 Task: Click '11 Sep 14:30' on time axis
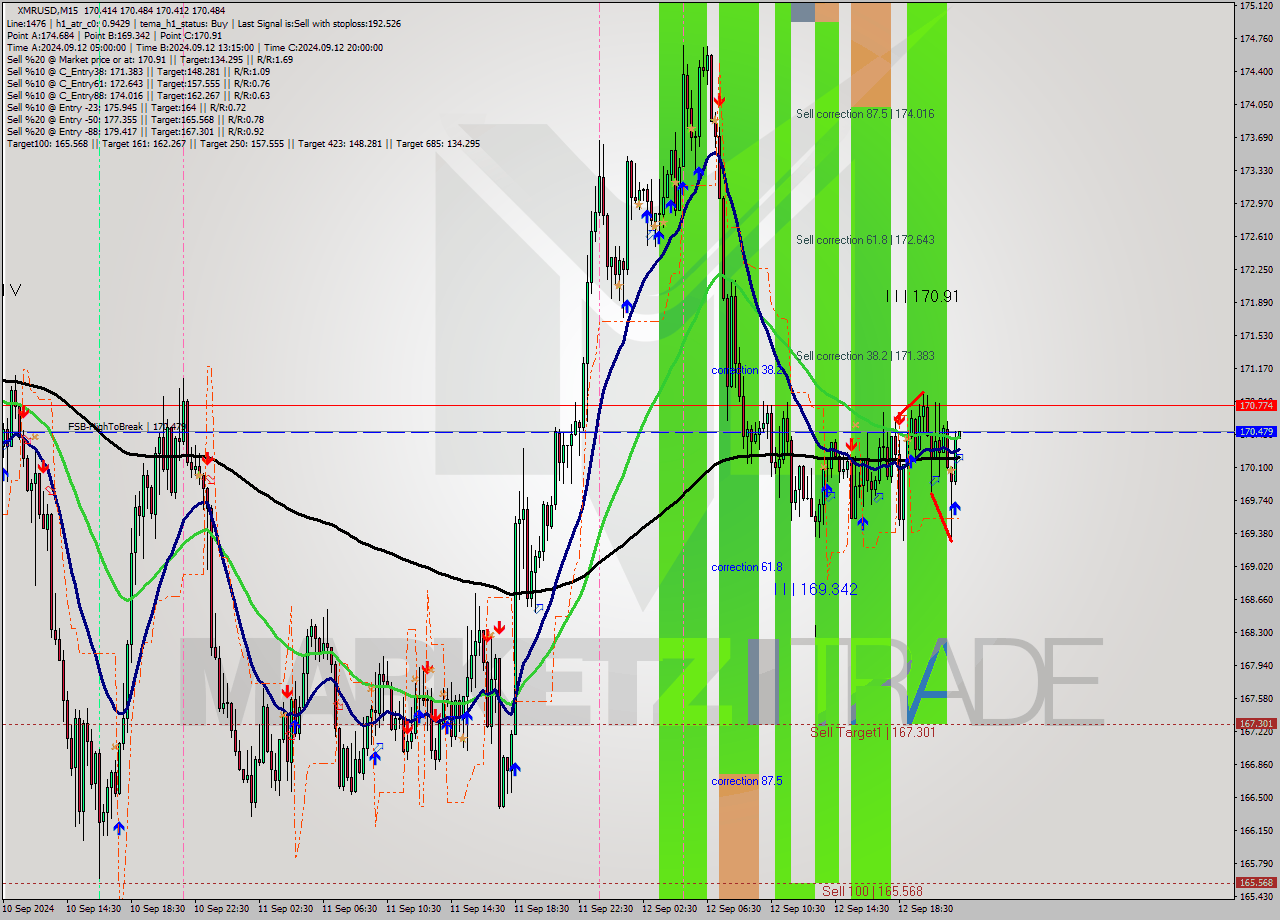point(477,909)
